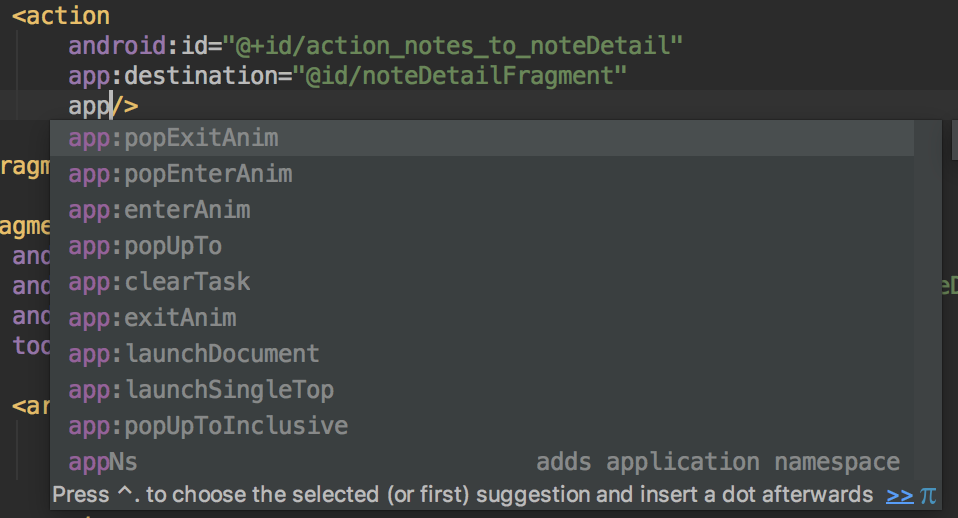Open the >> link in hint bar
Viewport: 958px width, 518px height.
pyautogui.click(x=899, y=495)
